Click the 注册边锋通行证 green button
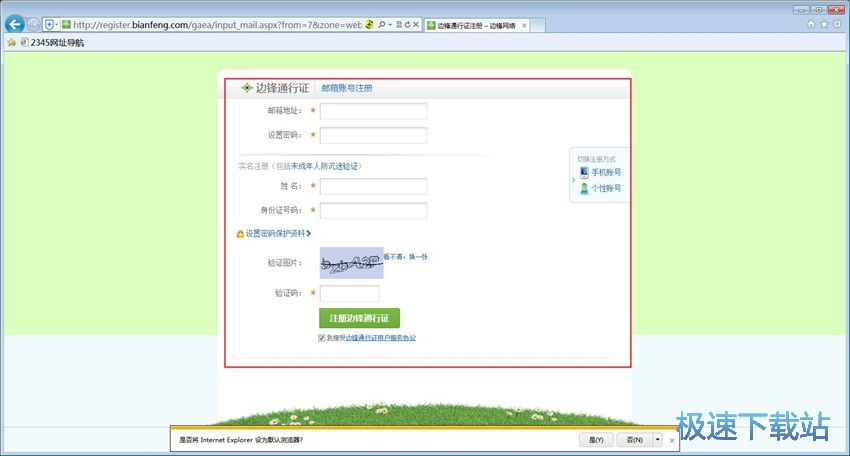Image resolution: width=850 pixels, height=456 pixels. 359,318
